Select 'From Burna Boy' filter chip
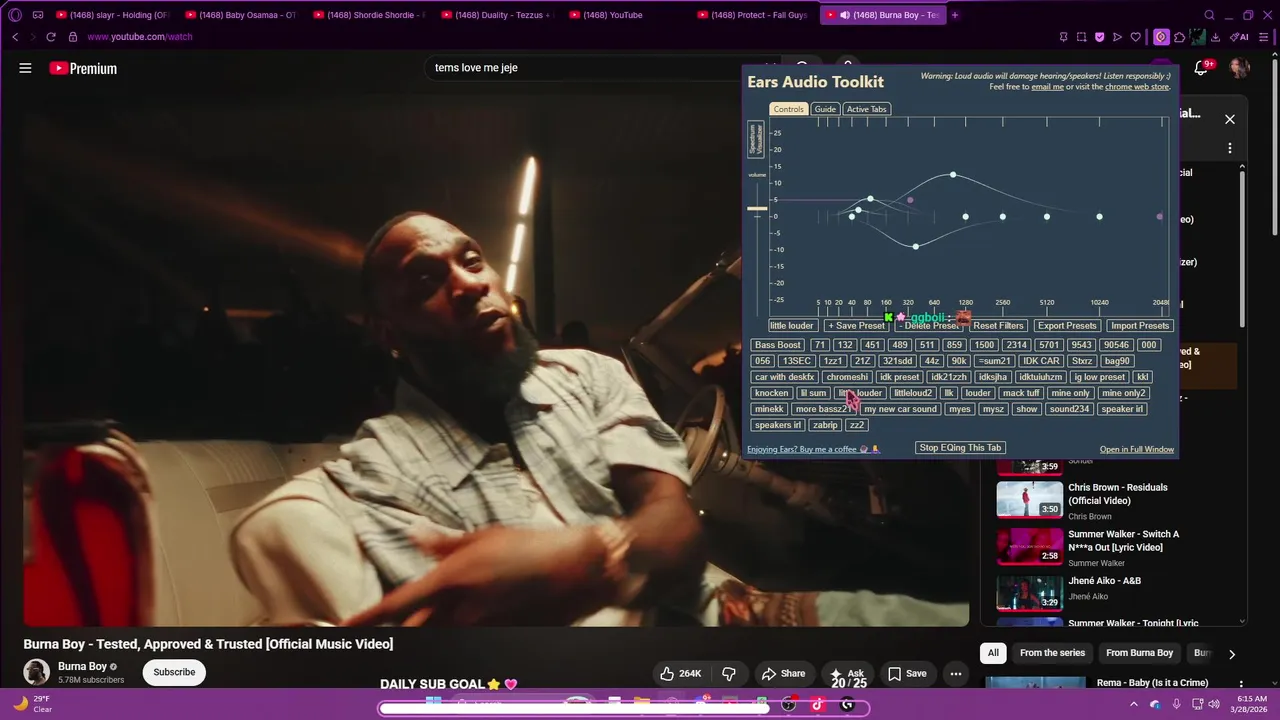 coord(1139,653)
